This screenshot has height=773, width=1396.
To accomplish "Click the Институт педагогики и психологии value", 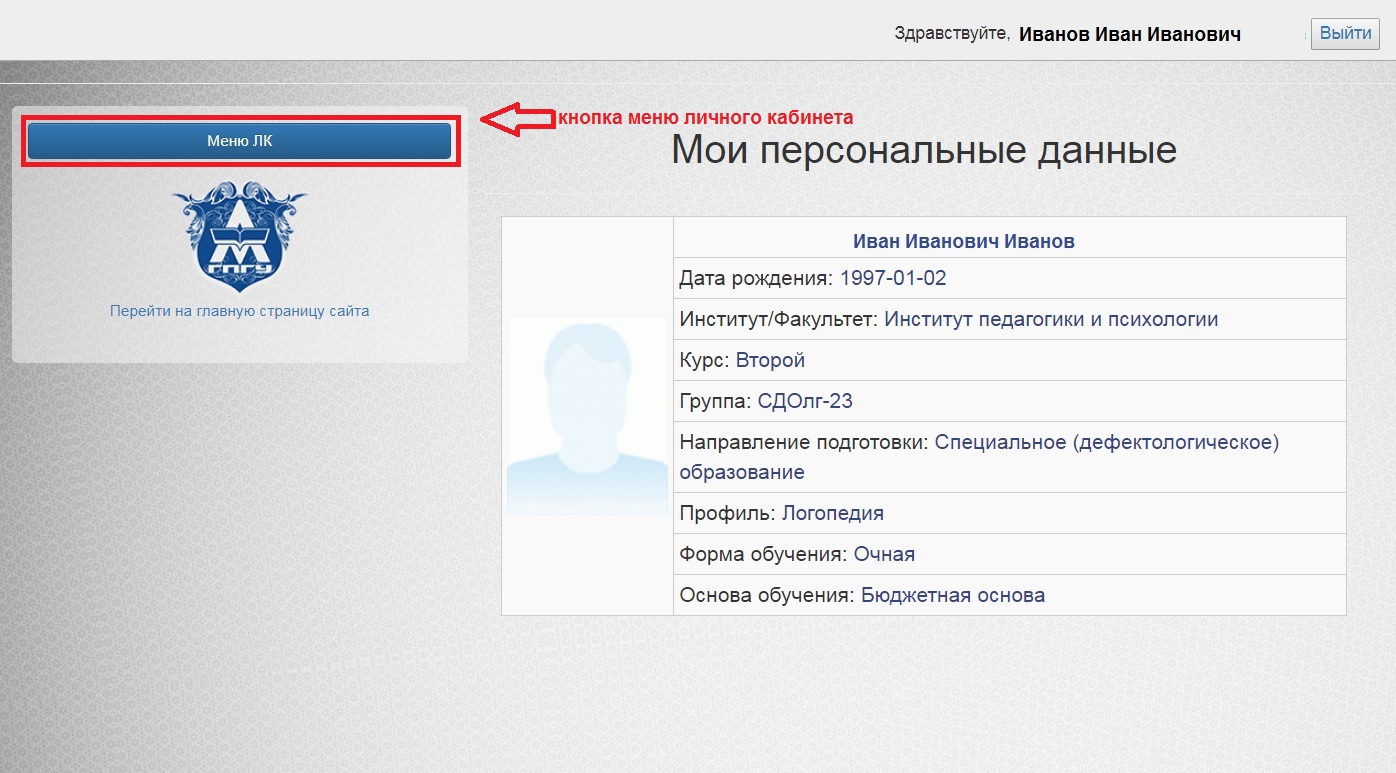I will point(1051,320).
